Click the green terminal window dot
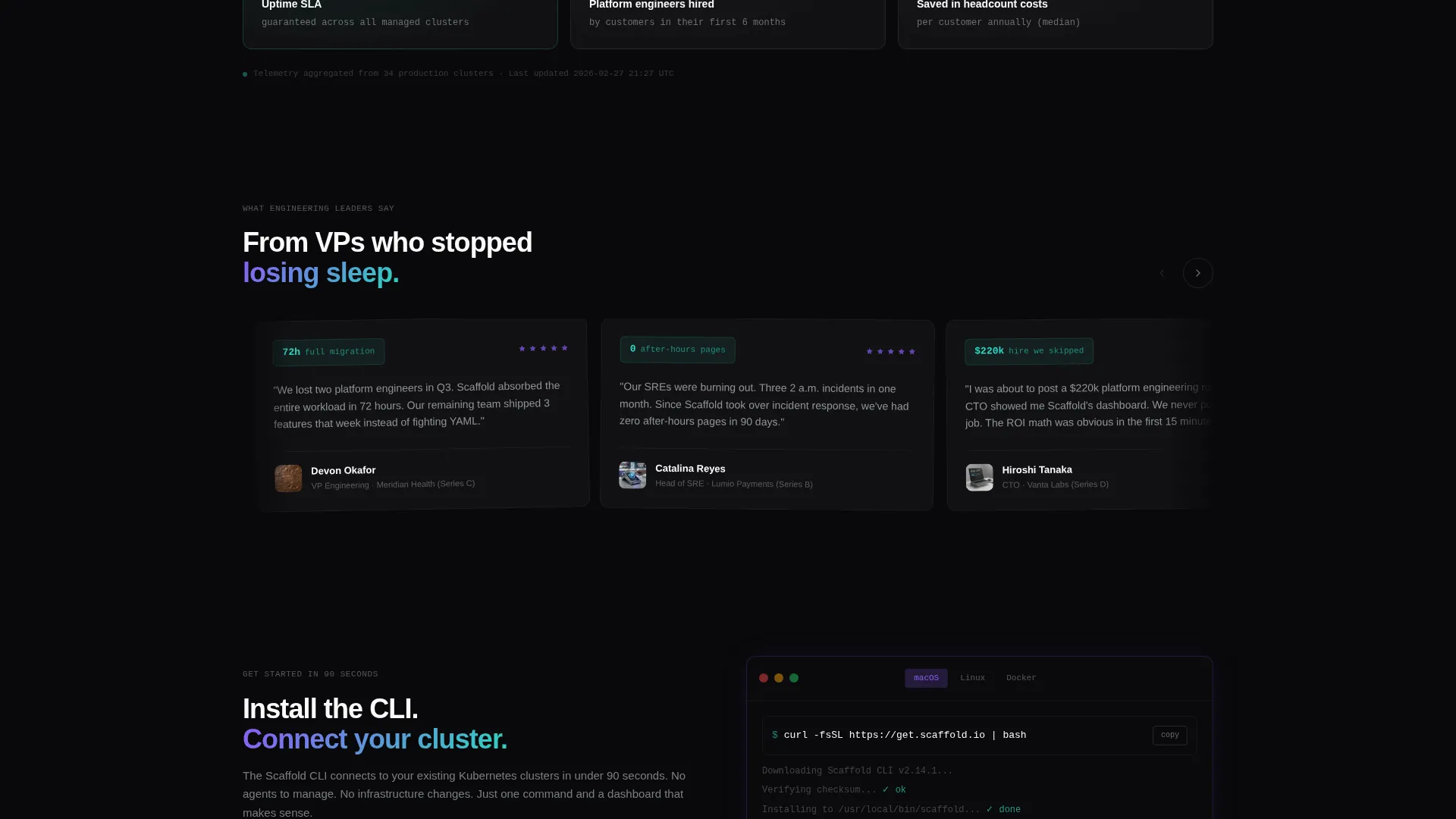 (x=794, y=678)
